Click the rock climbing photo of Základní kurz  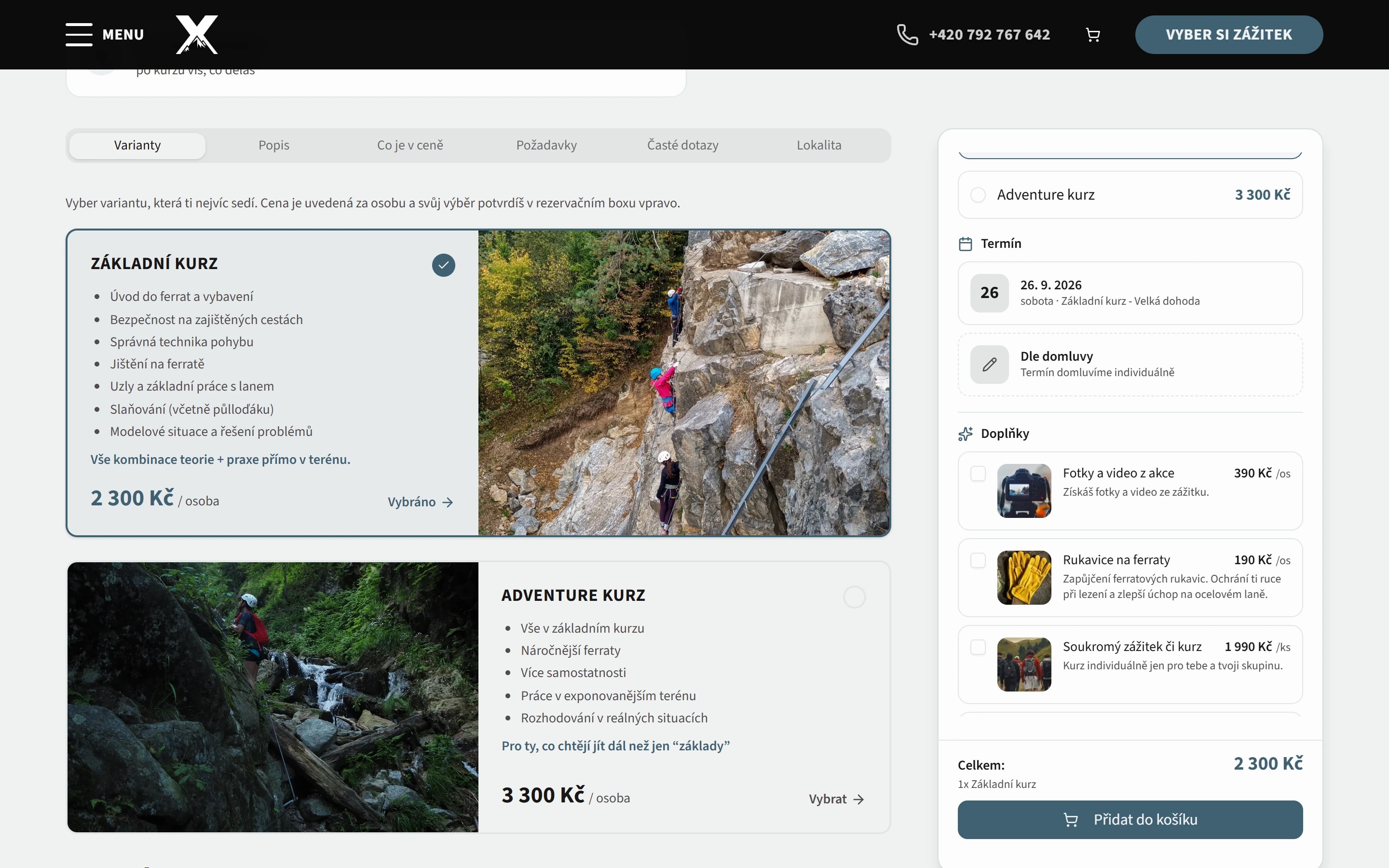684,383
